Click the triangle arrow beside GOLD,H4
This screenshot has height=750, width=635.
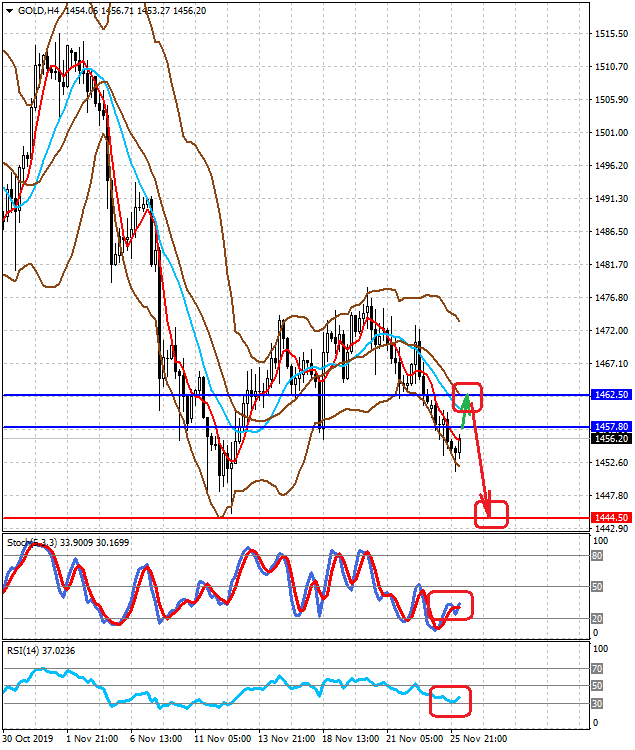pyautogui.click(x=9, y=10)
